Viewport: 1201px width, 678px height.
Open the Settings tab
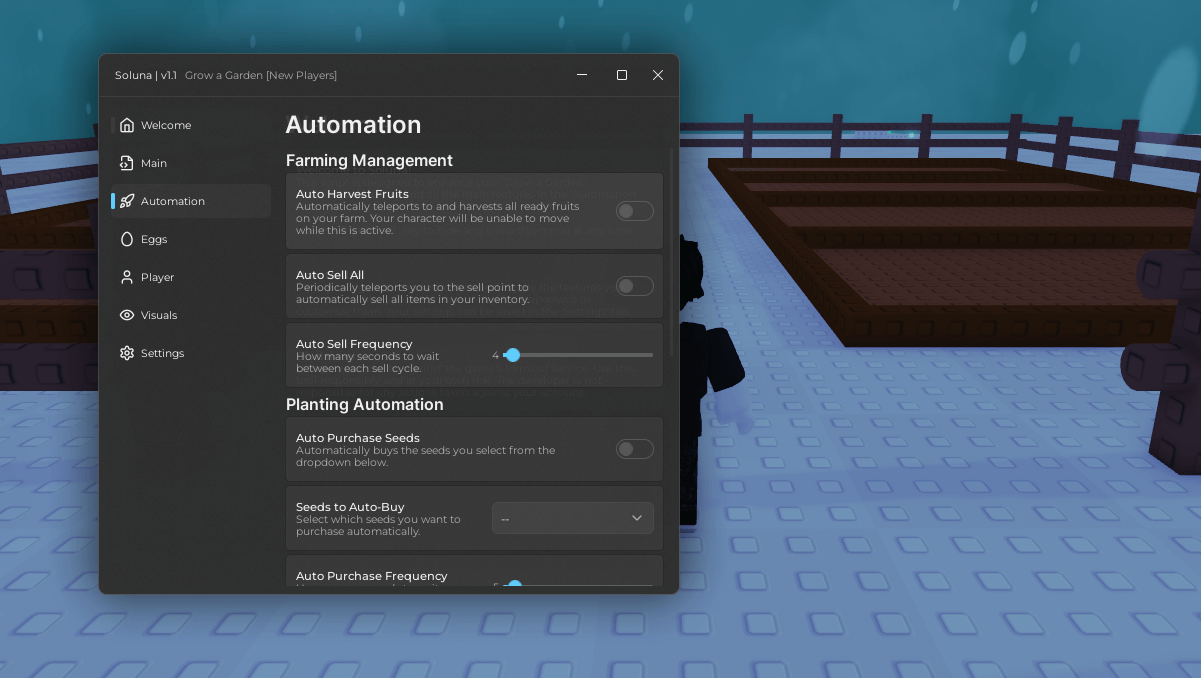(190, 353)
